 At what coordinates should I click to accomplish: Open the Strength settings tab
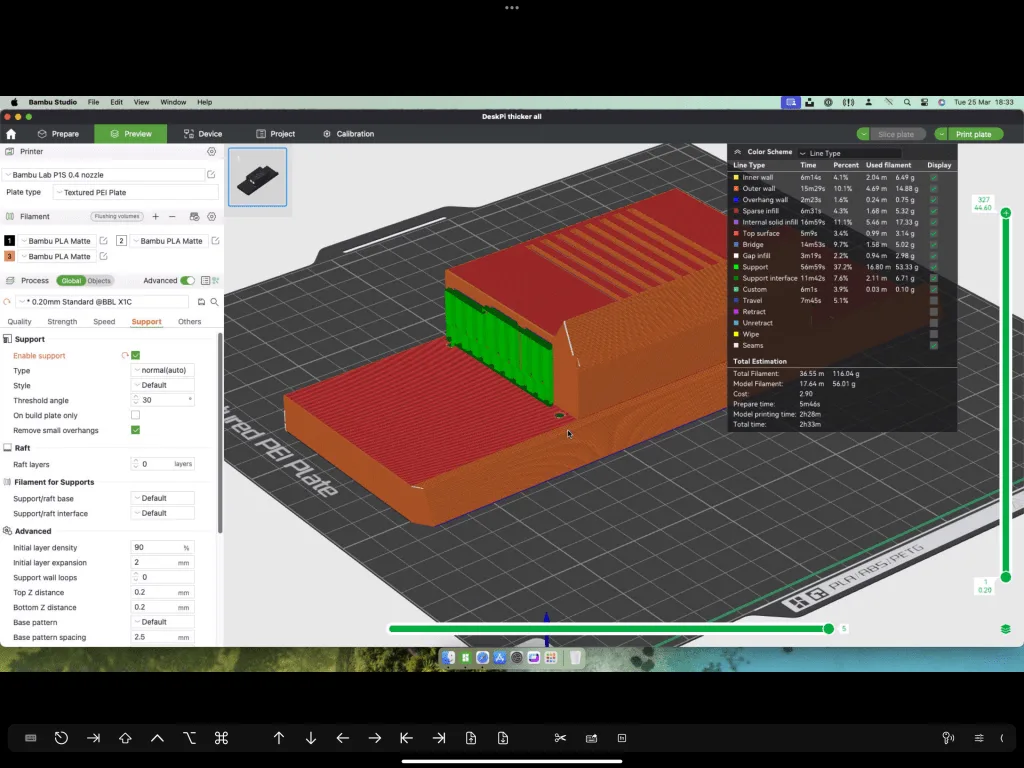coord(62,321)
